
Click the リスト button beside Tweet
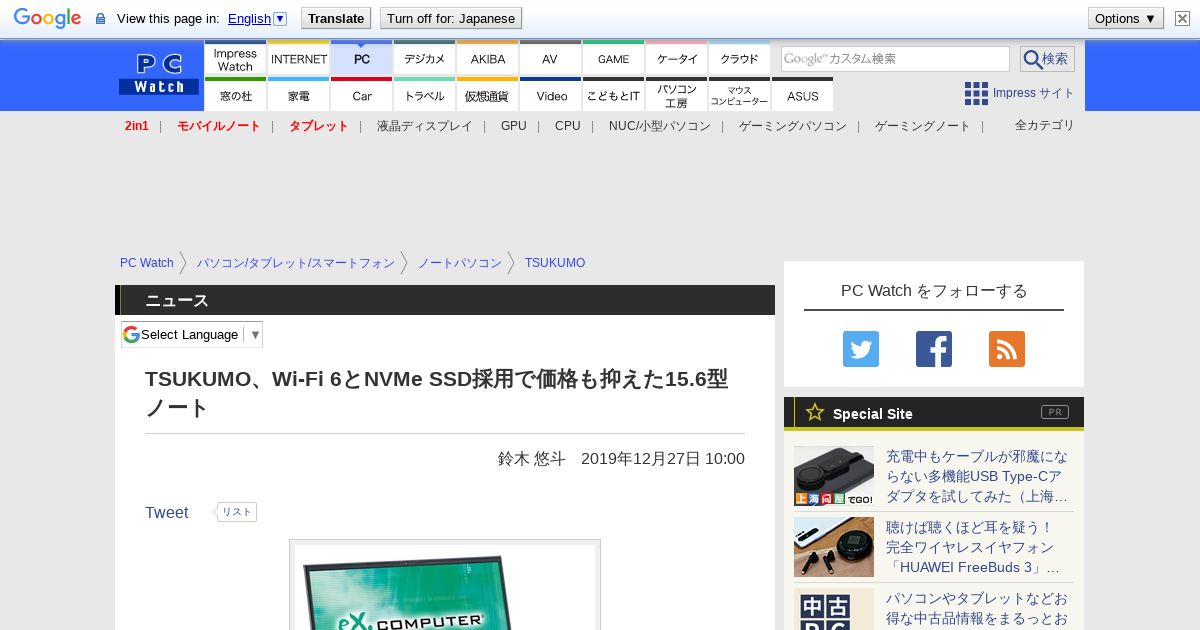237,512
